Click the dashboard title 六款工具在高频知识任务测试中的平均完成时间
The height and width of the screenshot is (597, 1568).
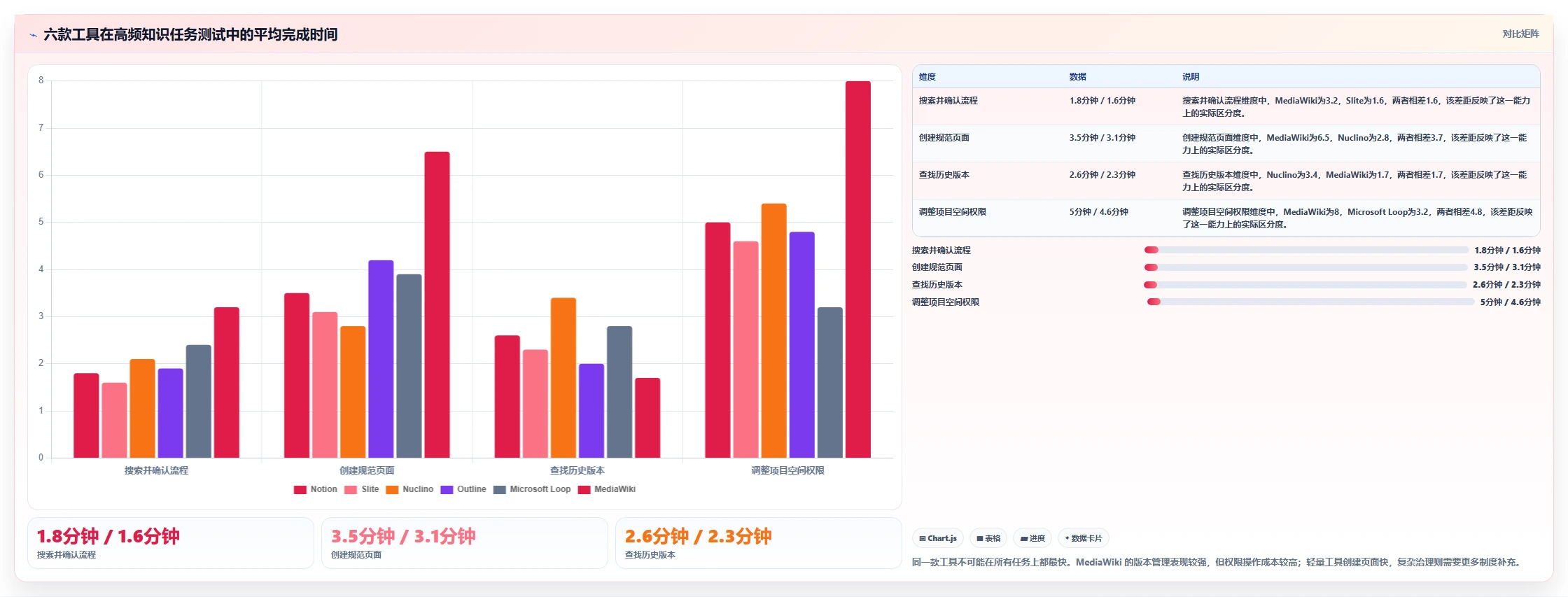click(x=190, y=34)
